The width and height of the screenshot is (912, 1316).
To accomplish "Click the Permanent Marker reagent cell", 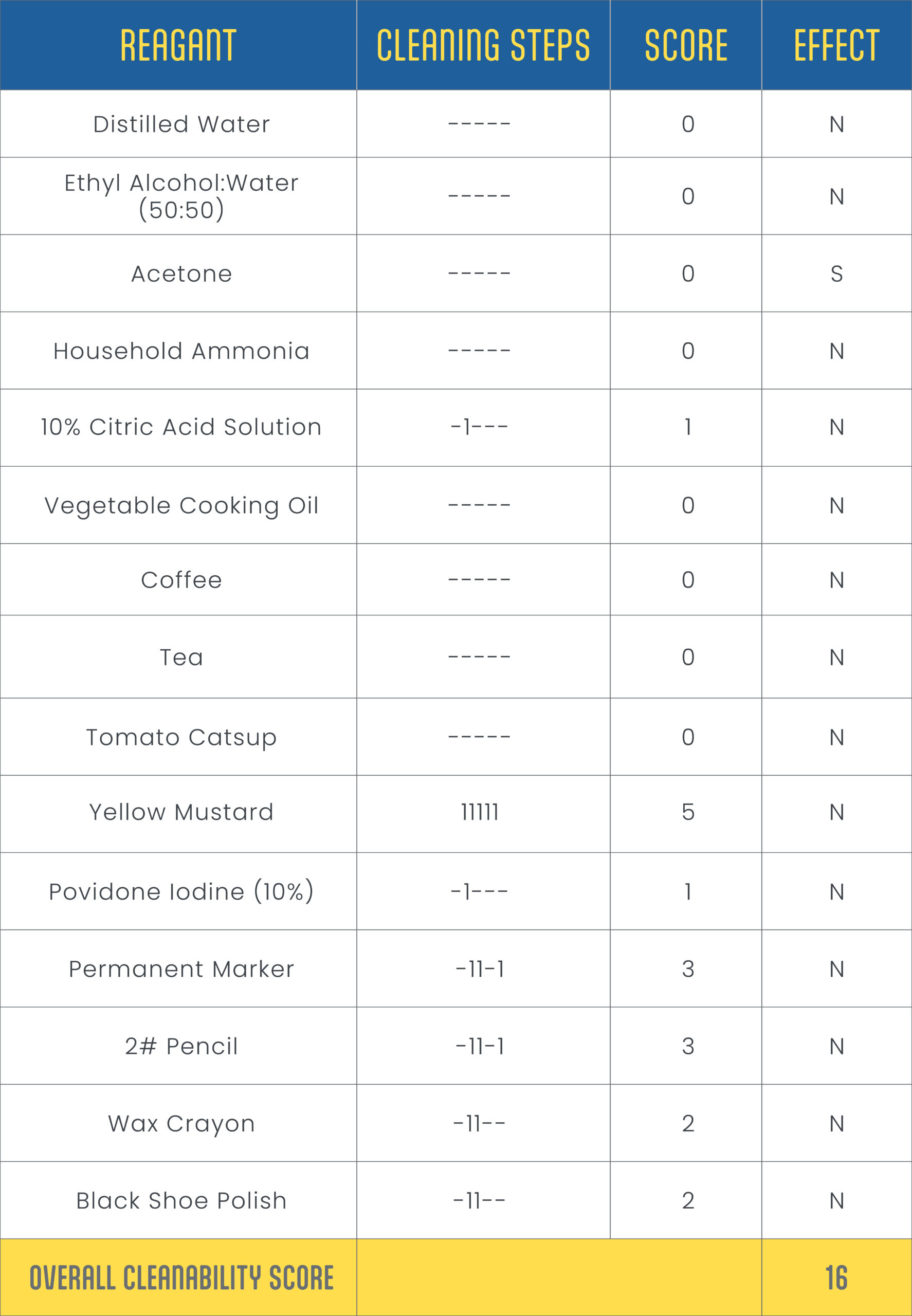I will 181,969.
